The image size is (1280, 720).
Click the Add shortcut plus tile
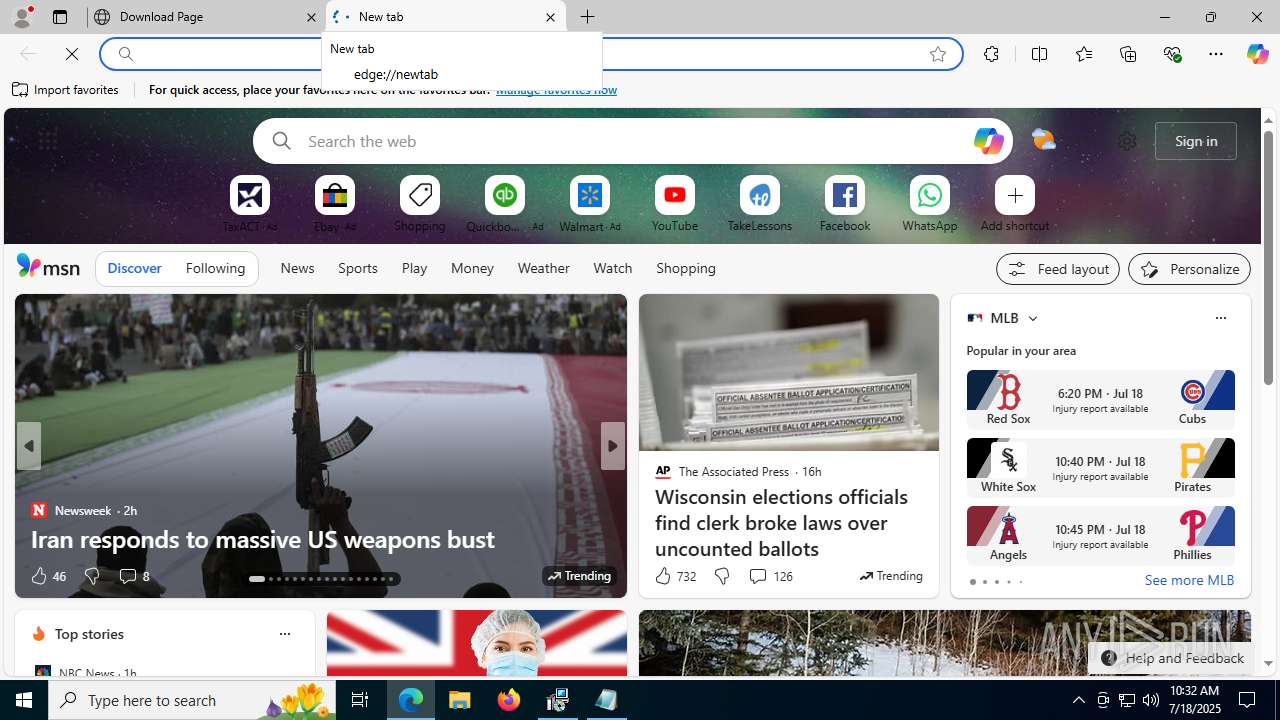pos(1014,196)
